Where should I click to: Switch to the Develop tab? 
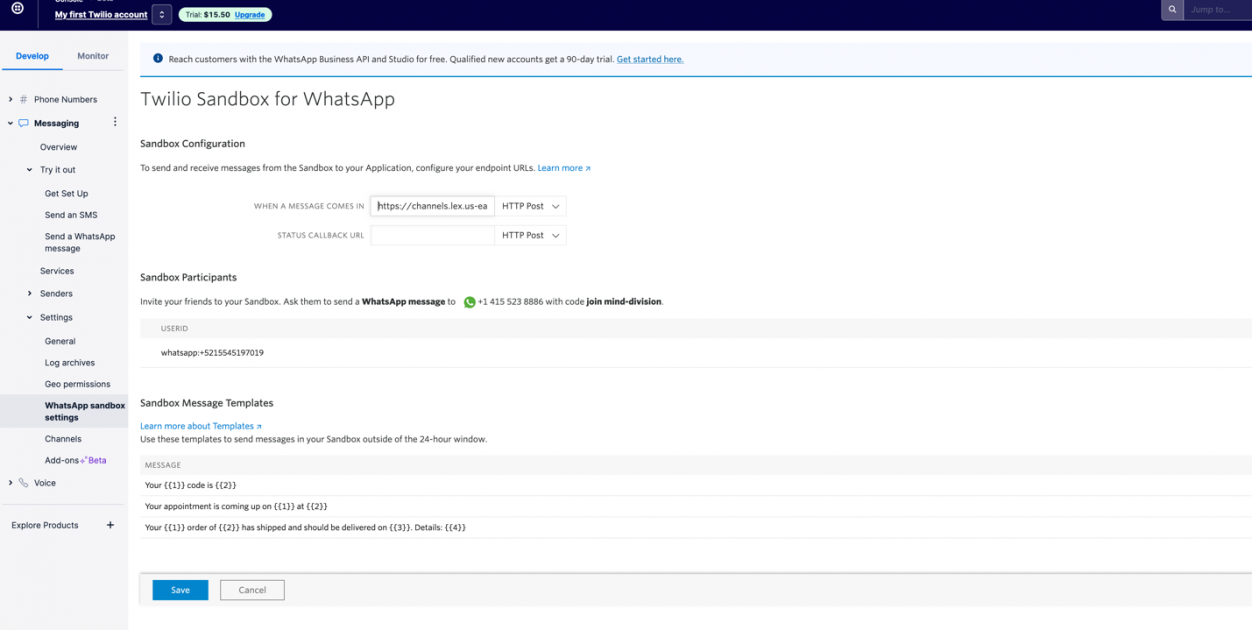tap(32, 56)
